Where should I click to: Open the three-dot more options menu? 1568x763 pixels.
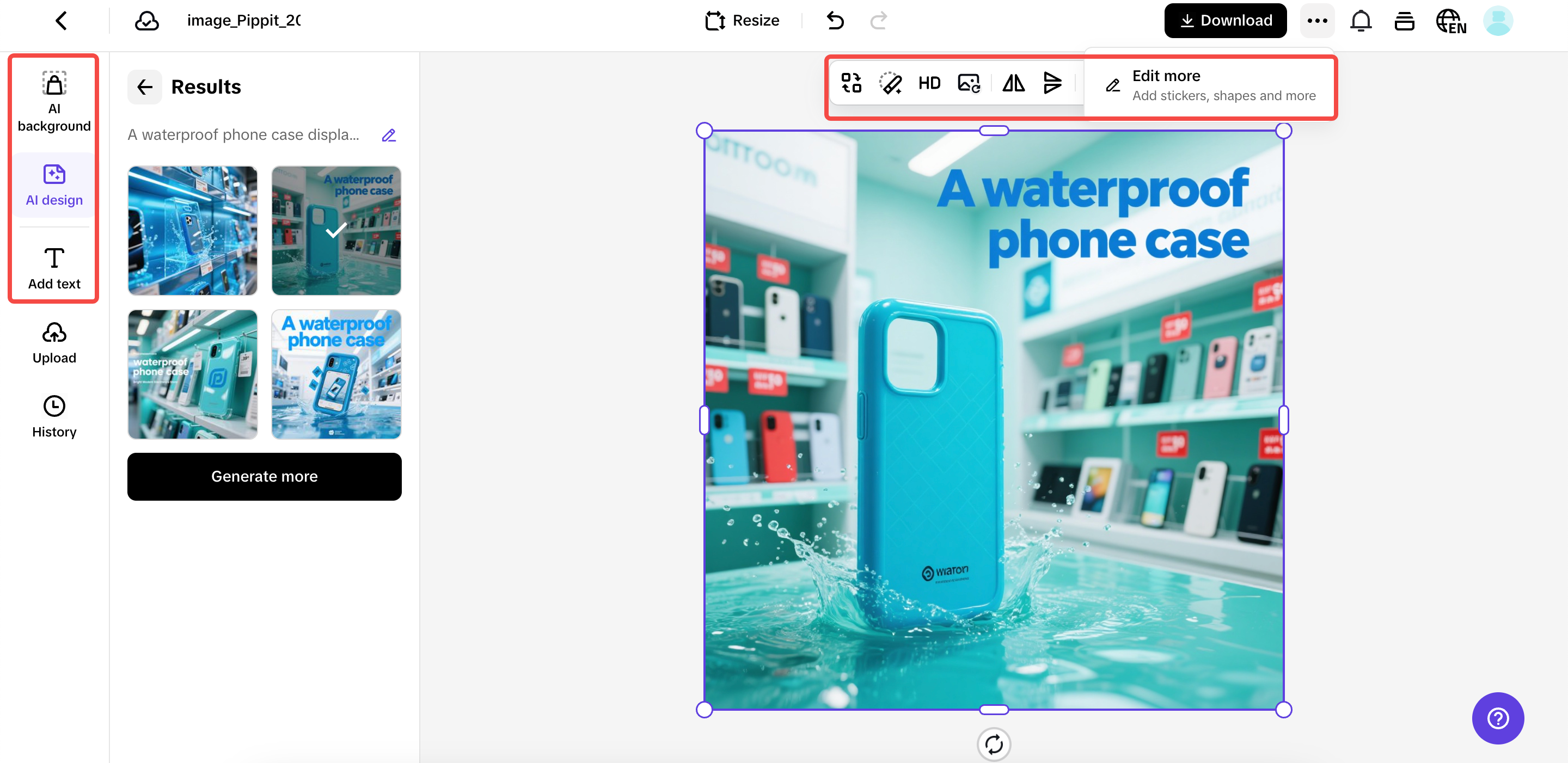[x=1318, y=20]
